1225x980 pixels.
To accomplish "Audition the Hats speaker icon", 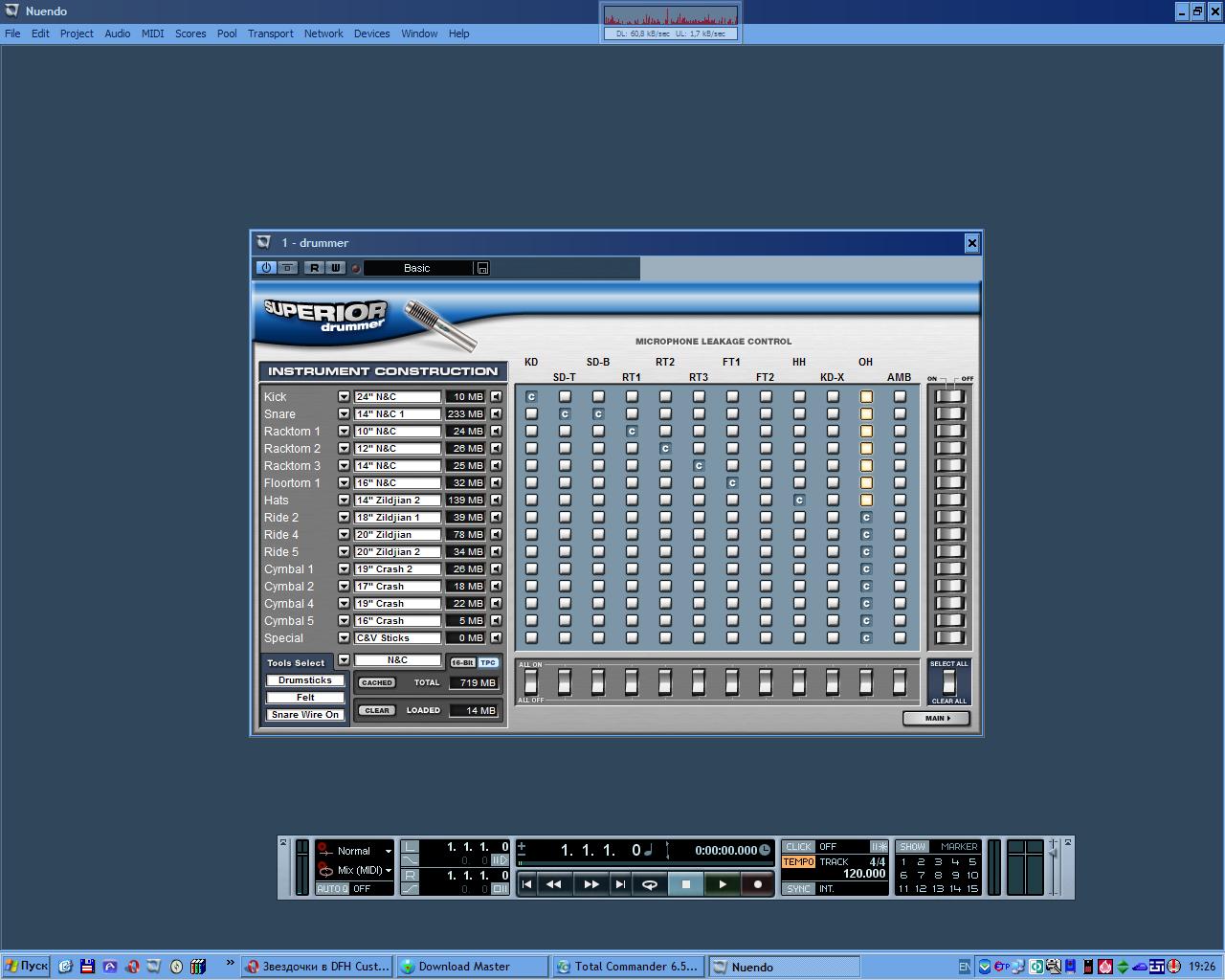I will point(496,500).
